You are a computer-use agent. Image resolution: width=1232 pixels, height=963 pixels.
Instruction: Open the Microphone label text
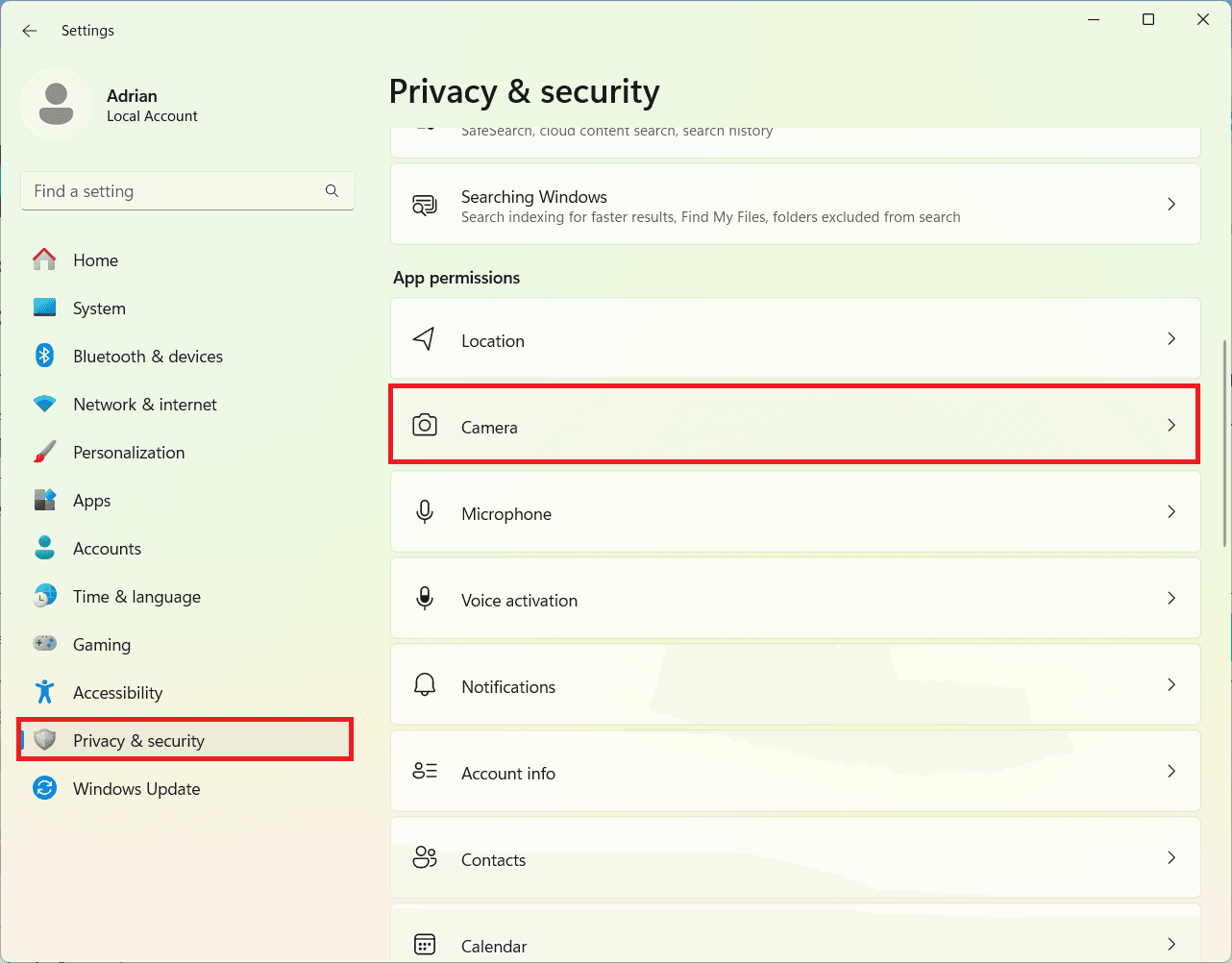[x=506, y=514]
